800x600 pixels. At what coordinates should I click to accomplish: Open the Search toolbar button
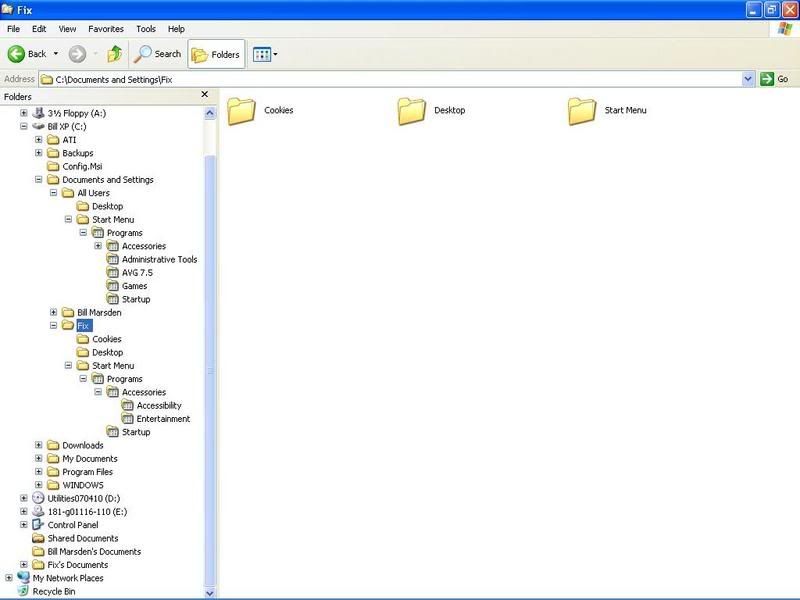point(159,54)
